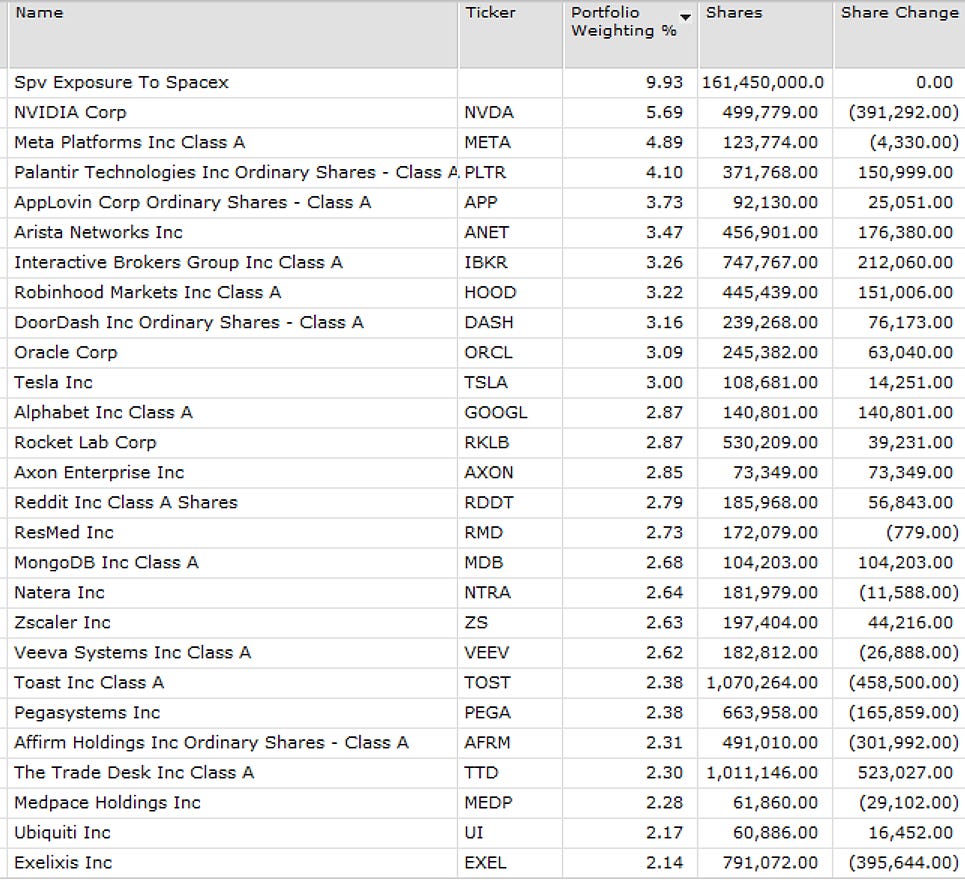This screenshot has height=880, width=965.
Task: Click the RMD ticker cell
Action: tap(484, 533)
